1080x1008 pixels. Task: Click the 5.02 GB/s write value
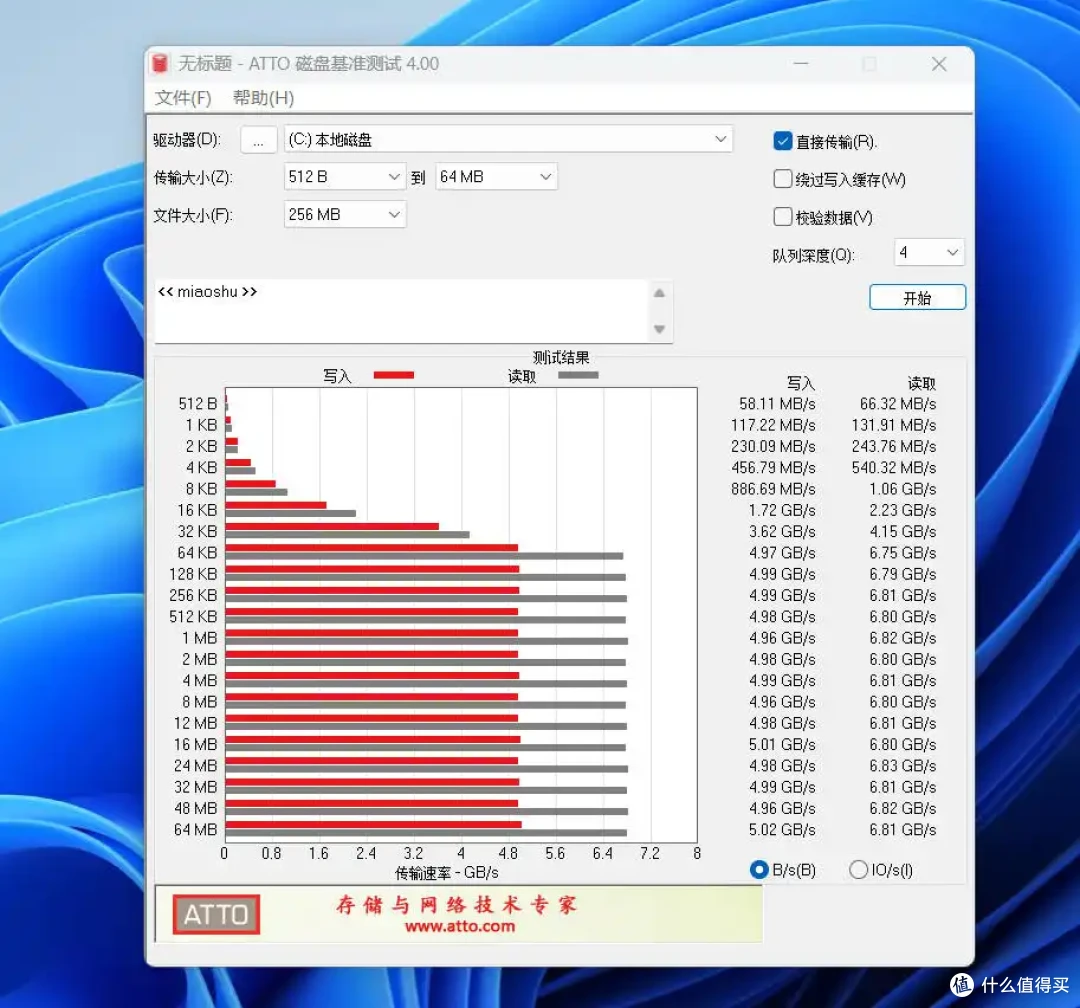tap(782, 830)
